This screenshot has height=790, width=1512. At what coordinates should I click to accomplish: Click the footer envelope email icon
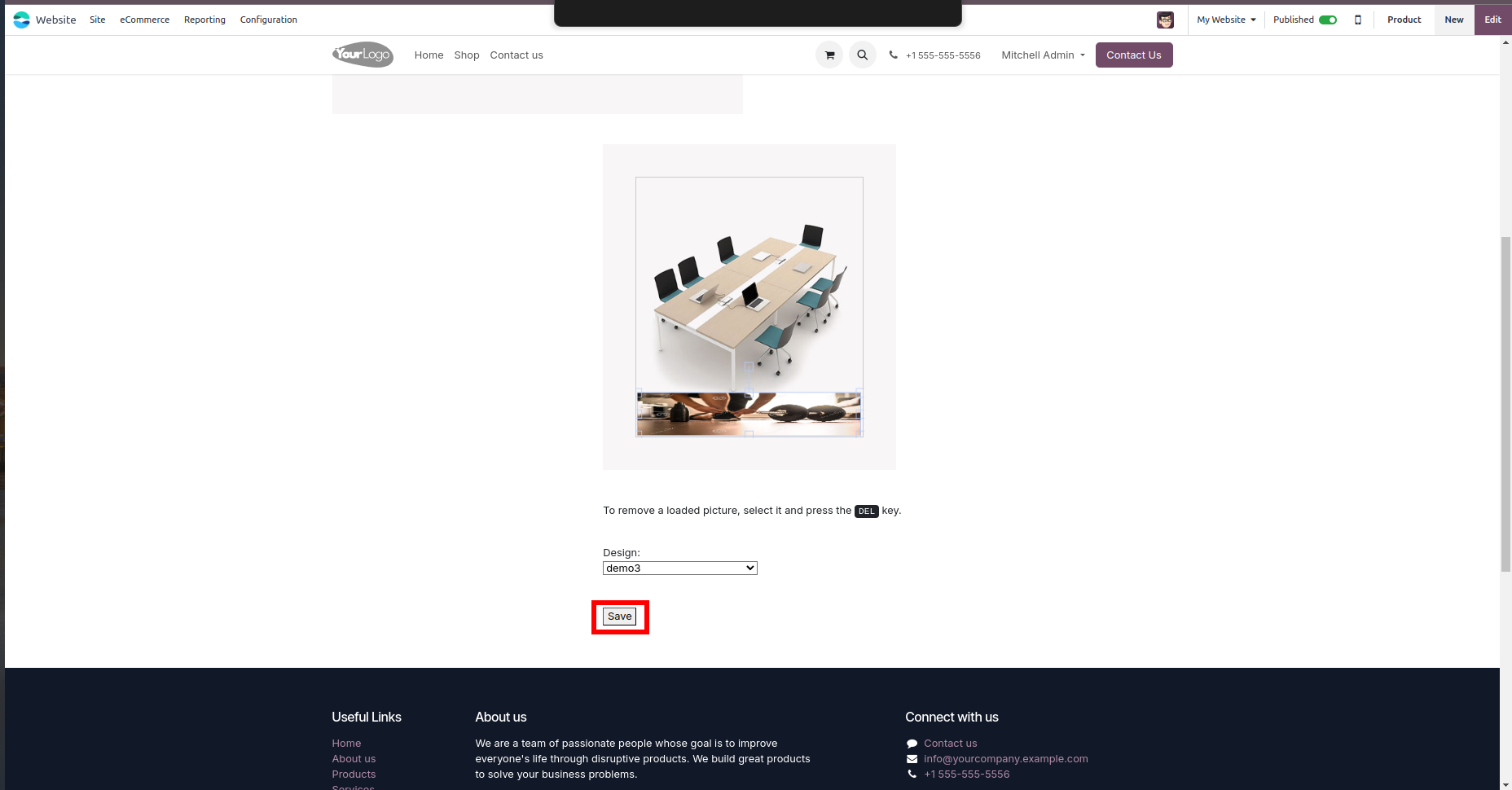point(912,759)
